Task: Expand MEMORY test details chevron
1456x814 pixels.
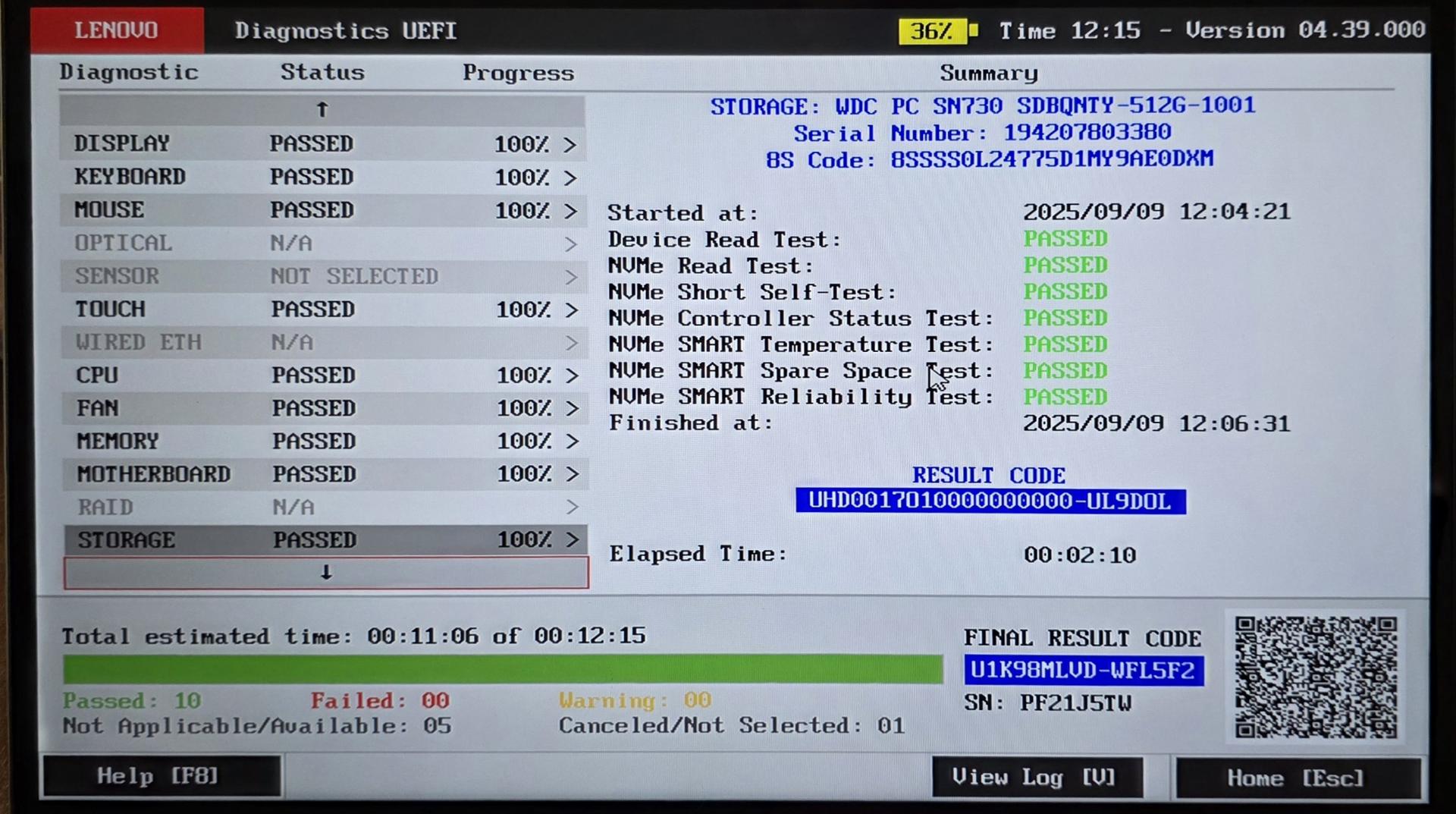Action: (573, 442)
